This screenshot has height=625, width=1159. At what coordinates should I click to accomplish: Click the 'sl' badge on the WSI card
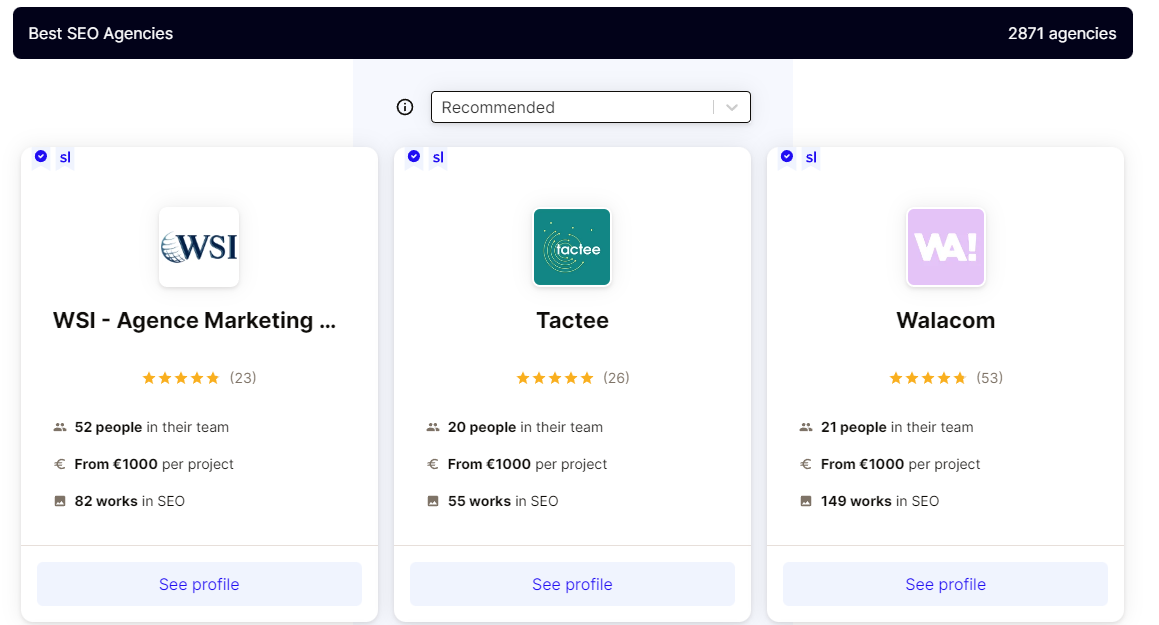(65, 157)
